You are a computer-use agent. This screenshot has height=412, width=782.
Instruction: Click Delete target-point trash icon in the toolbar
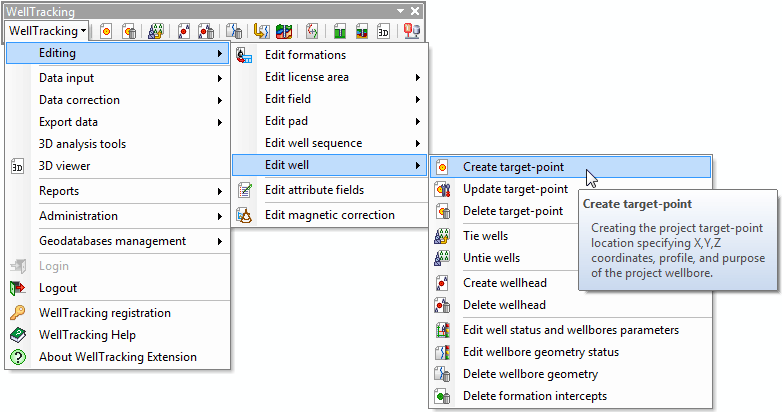point(129,31)
